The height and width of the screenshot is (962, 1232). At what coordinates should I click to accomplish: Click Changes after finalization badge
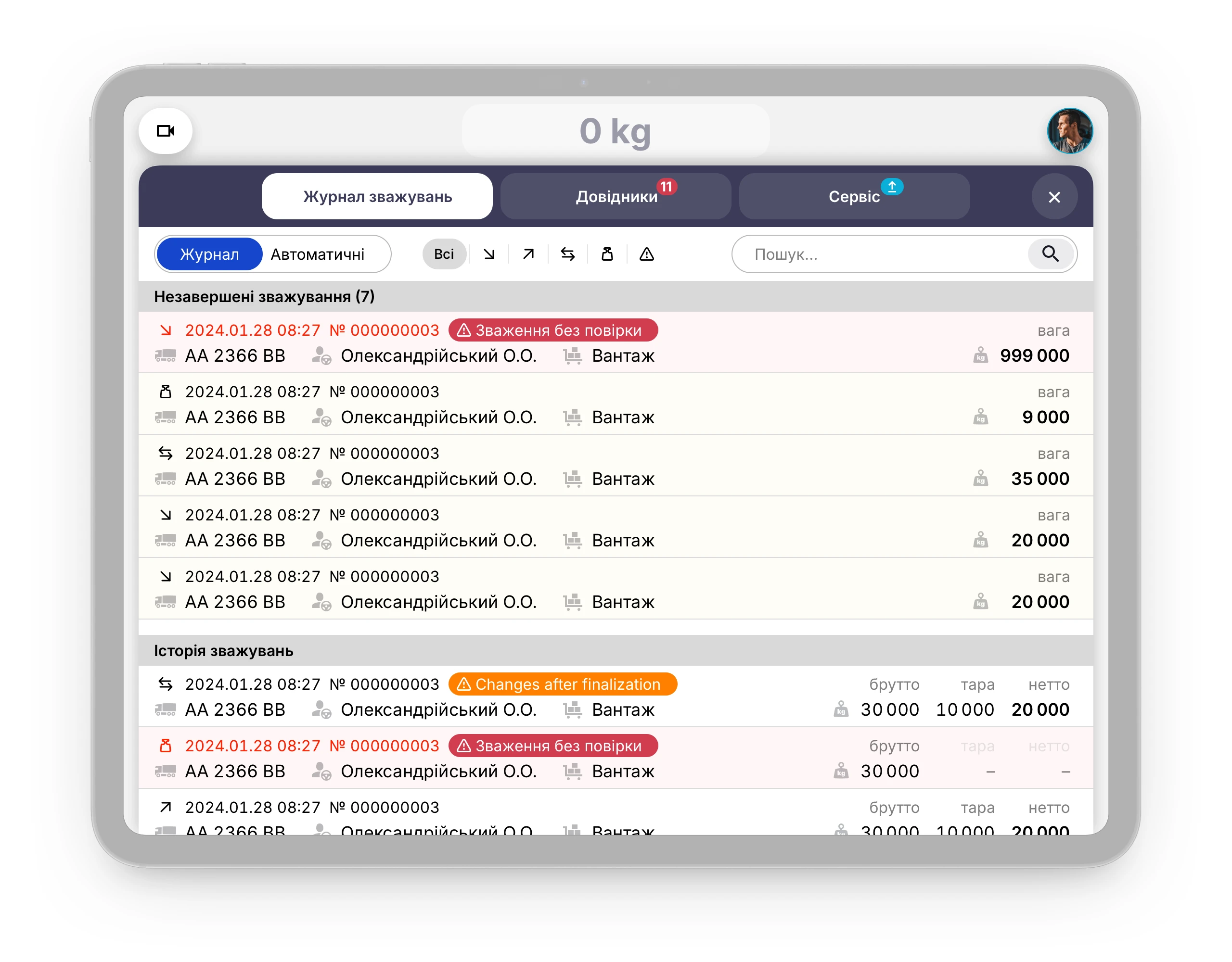(x=563, y=684)
